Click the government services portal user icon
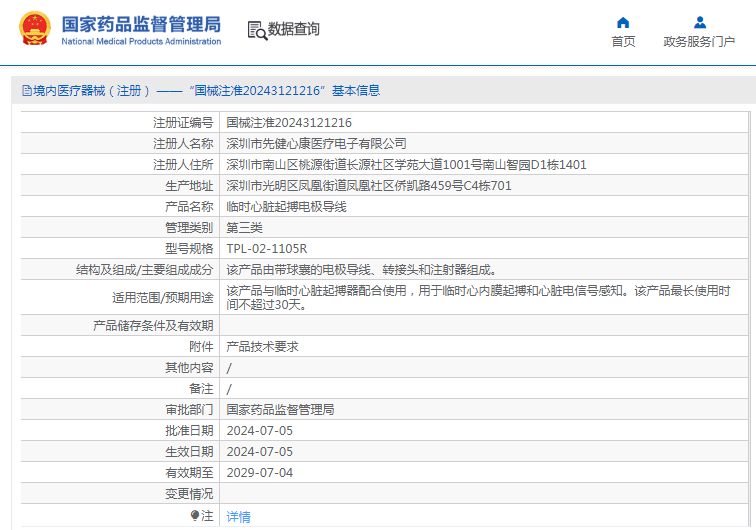Screen dimensions: 756x530 (700, 23)
